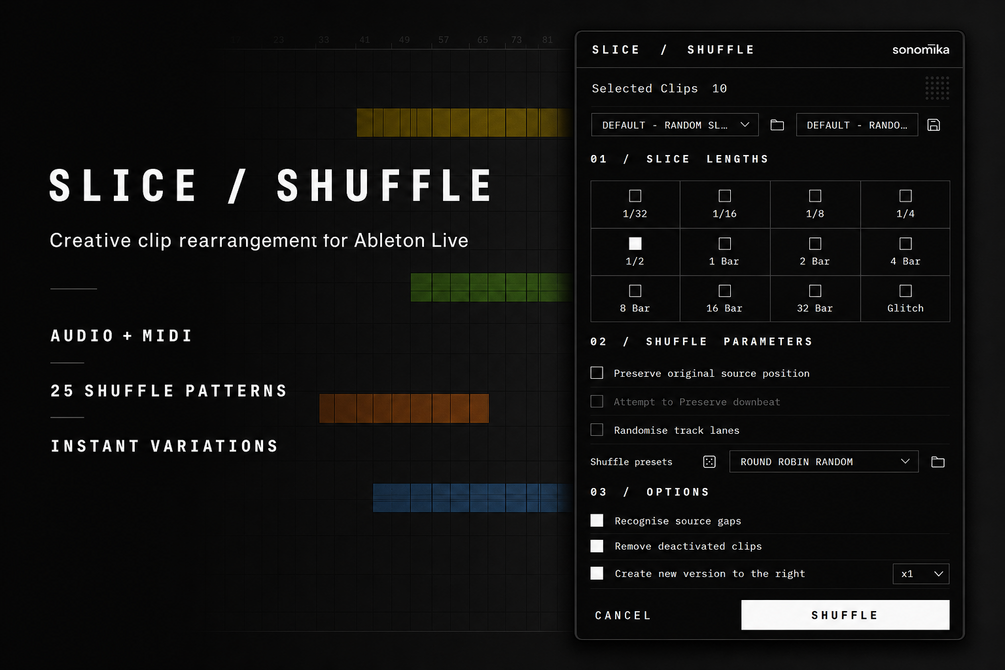The width and height of the screenshot is (1005, 670).
Task: Enable the 16 Bar slice length
Action: [725, 291]
